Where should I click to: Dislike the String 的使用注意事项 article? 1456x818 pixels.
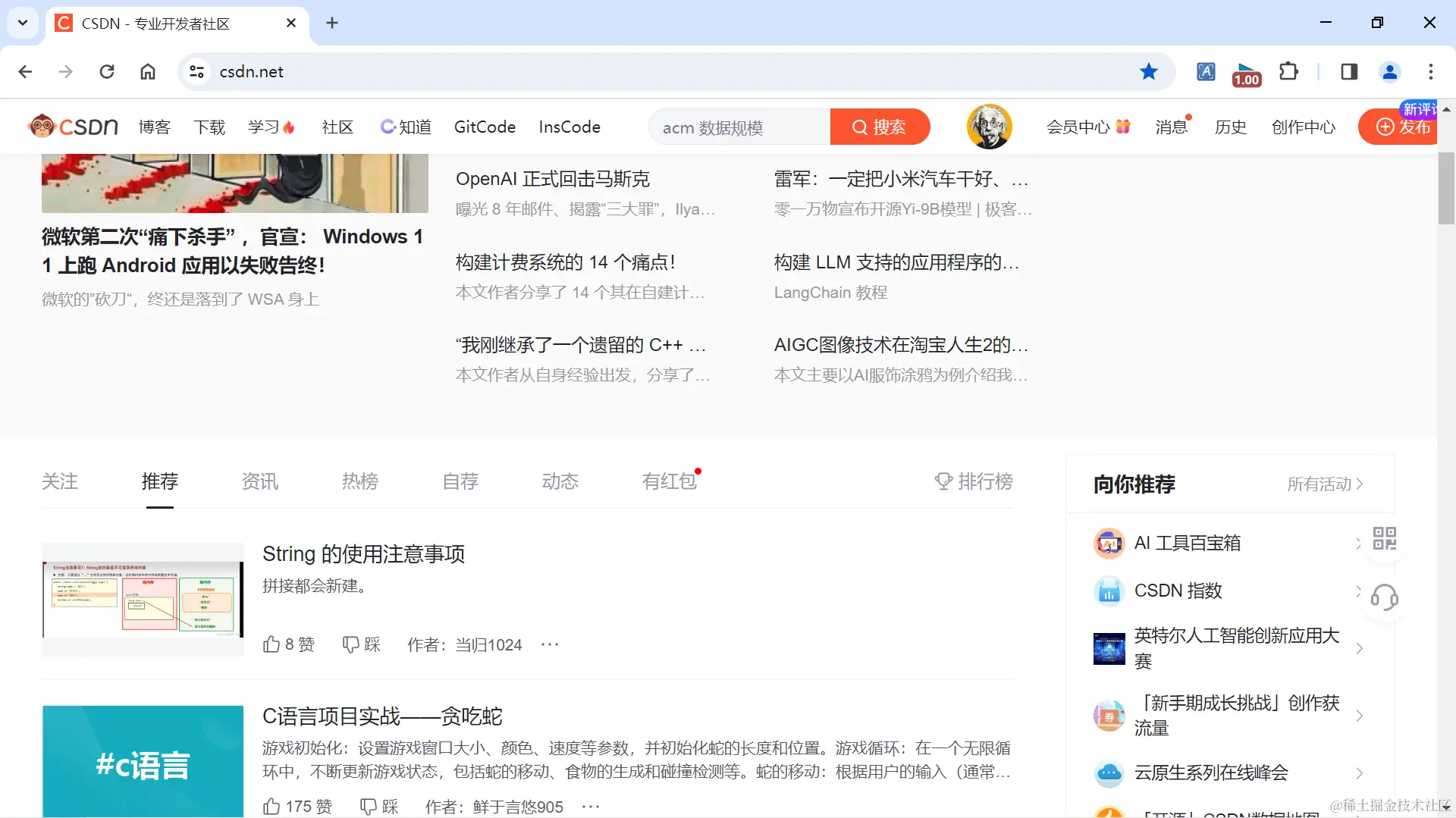point(361,644)
